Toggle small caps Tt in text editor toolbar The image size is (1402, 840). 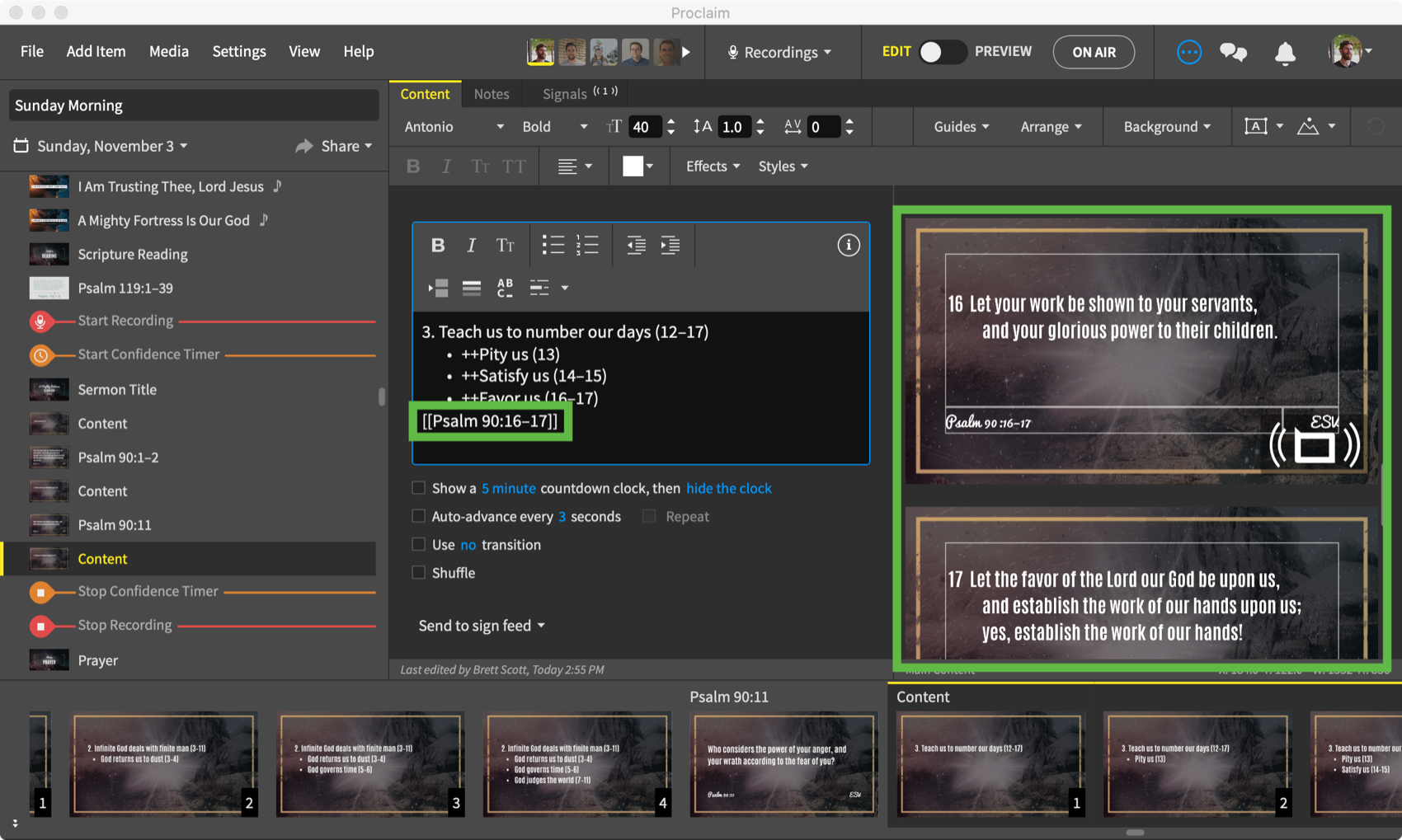505,245
